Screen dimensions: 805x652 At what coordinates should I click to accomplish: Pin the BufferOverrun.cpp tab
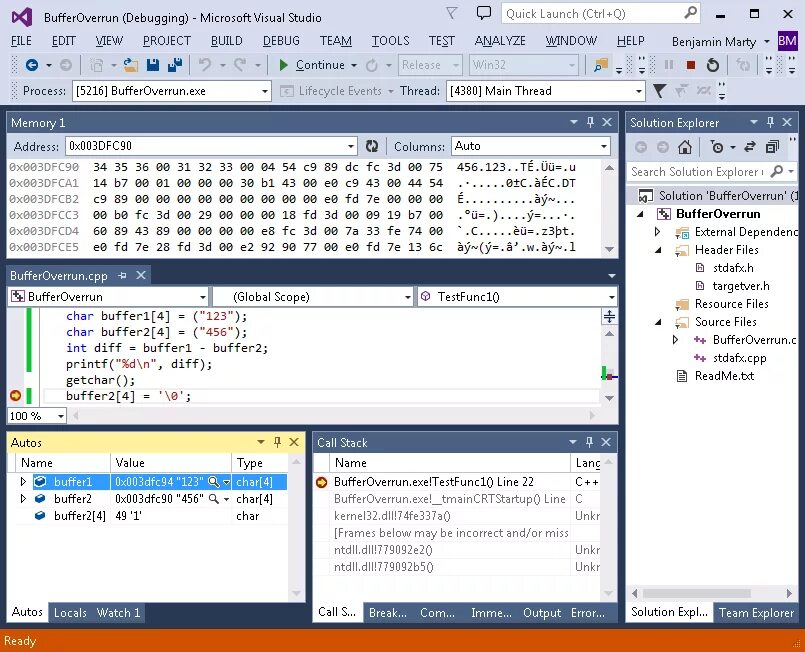point(122,276)
